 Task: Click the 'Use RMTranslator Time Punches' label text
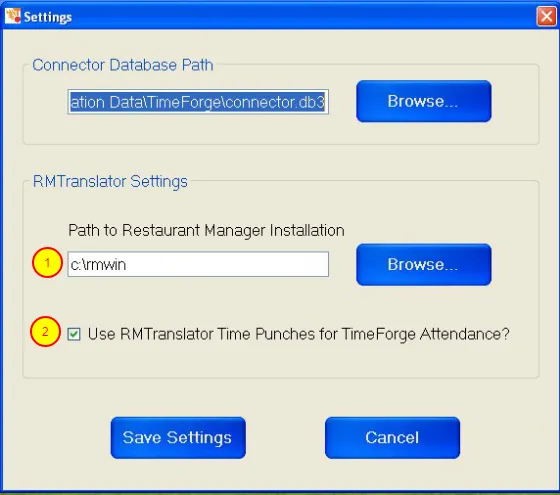pos(298,334)
